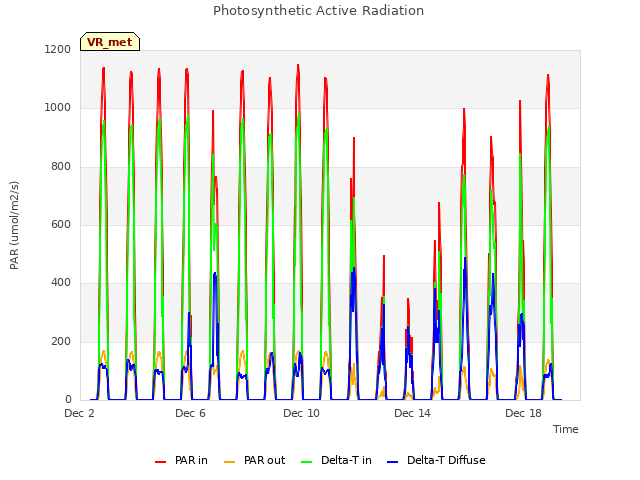This screenshot has height=480, width=640.
Task: Click the x-axis label Time
Action: [x=565, y=429]
